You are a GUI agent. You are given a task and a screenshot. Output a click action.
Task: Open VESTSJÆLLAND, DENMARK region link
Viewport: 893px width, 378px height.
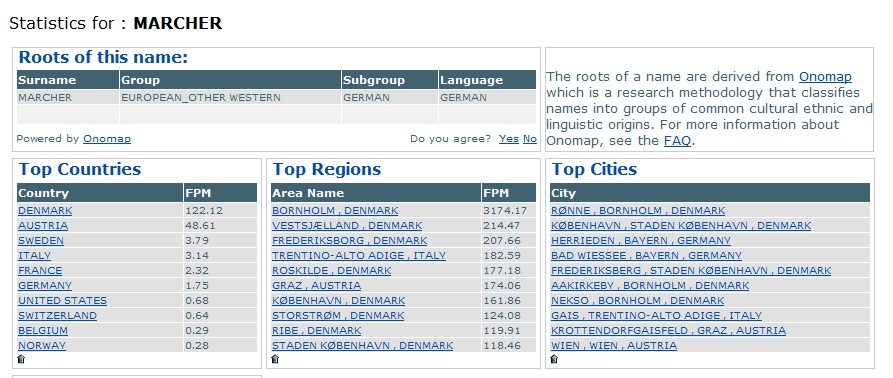pos(347,225)
